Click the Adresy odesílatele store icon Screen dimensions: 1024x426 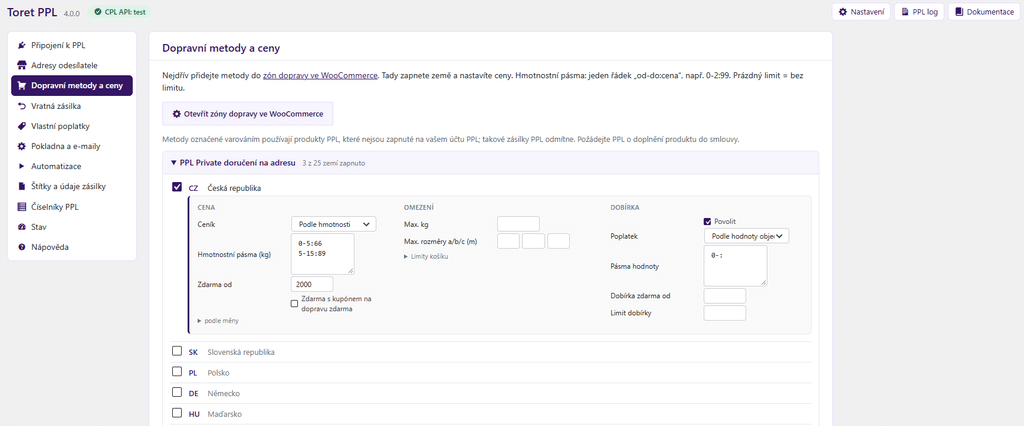tap(22, 65)
